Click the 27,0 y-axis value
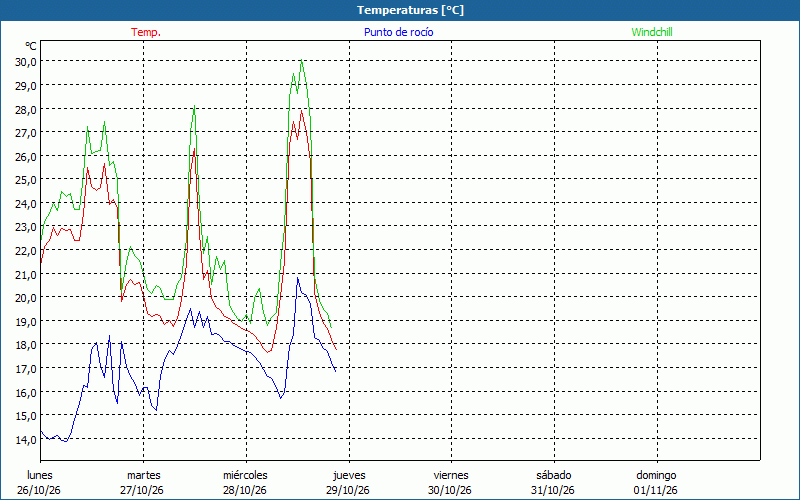 coord(26,133)
